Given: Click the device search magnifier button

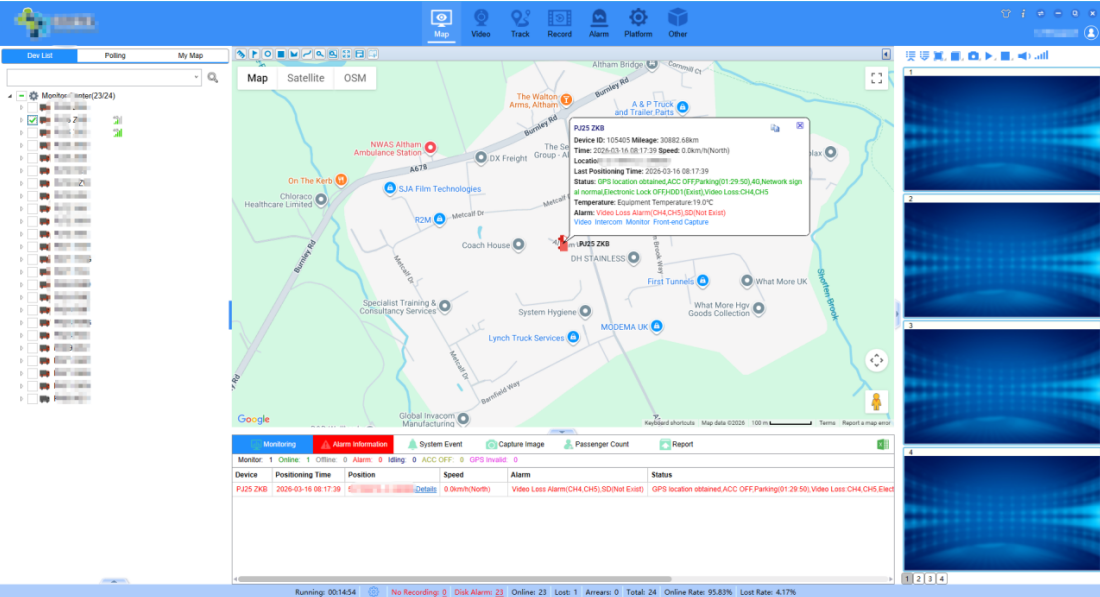Looking at the screenshot, I should (x=213, y=78).
